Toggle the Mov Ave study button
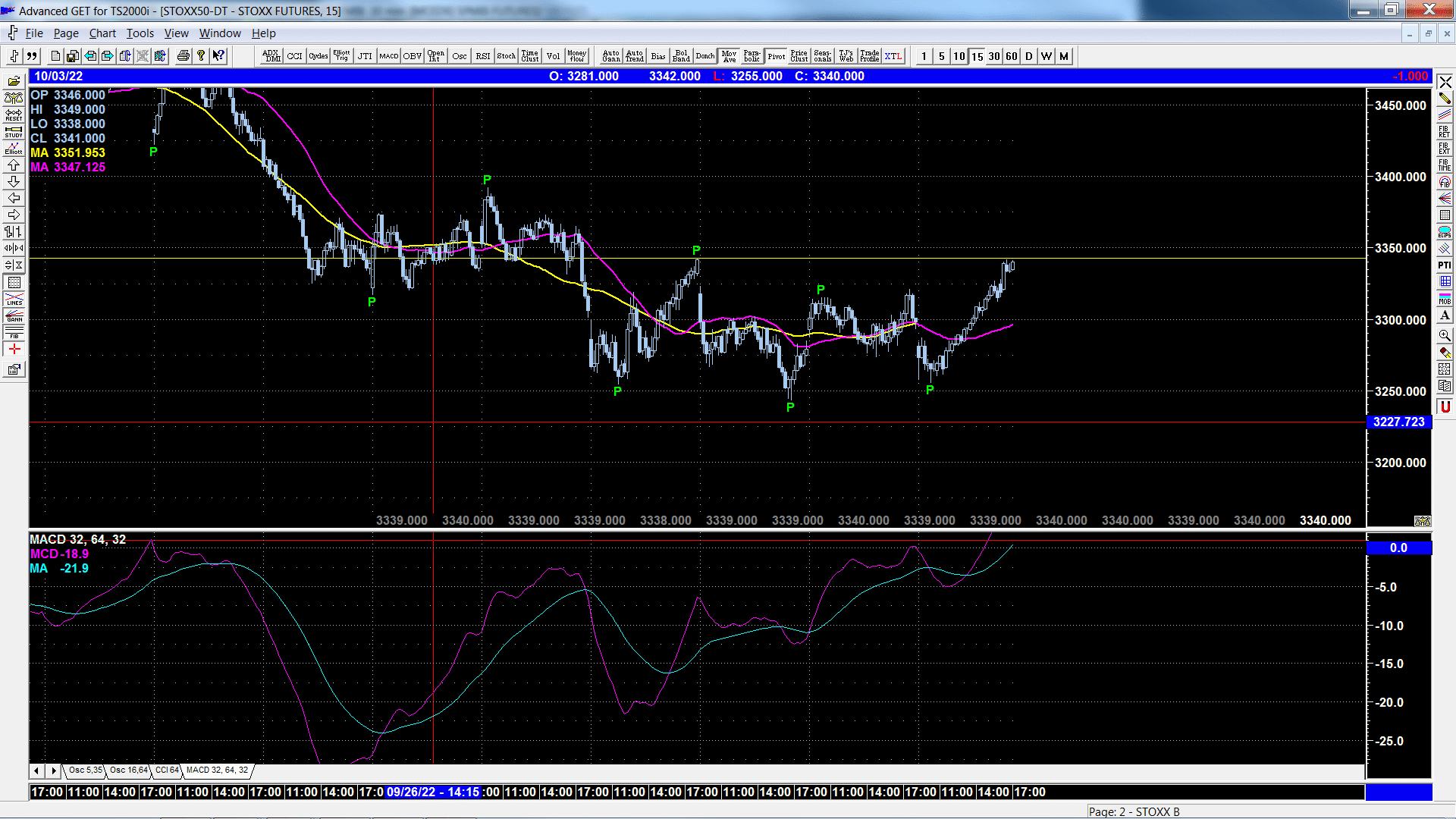 pos(729,56)
